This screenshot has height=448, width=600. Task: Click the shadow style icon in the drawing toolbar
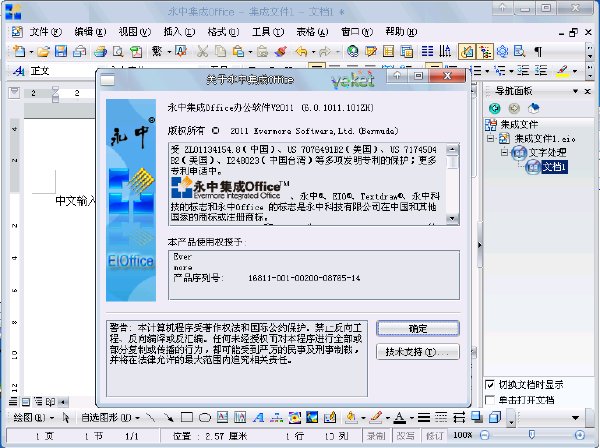tap(477, 417)
